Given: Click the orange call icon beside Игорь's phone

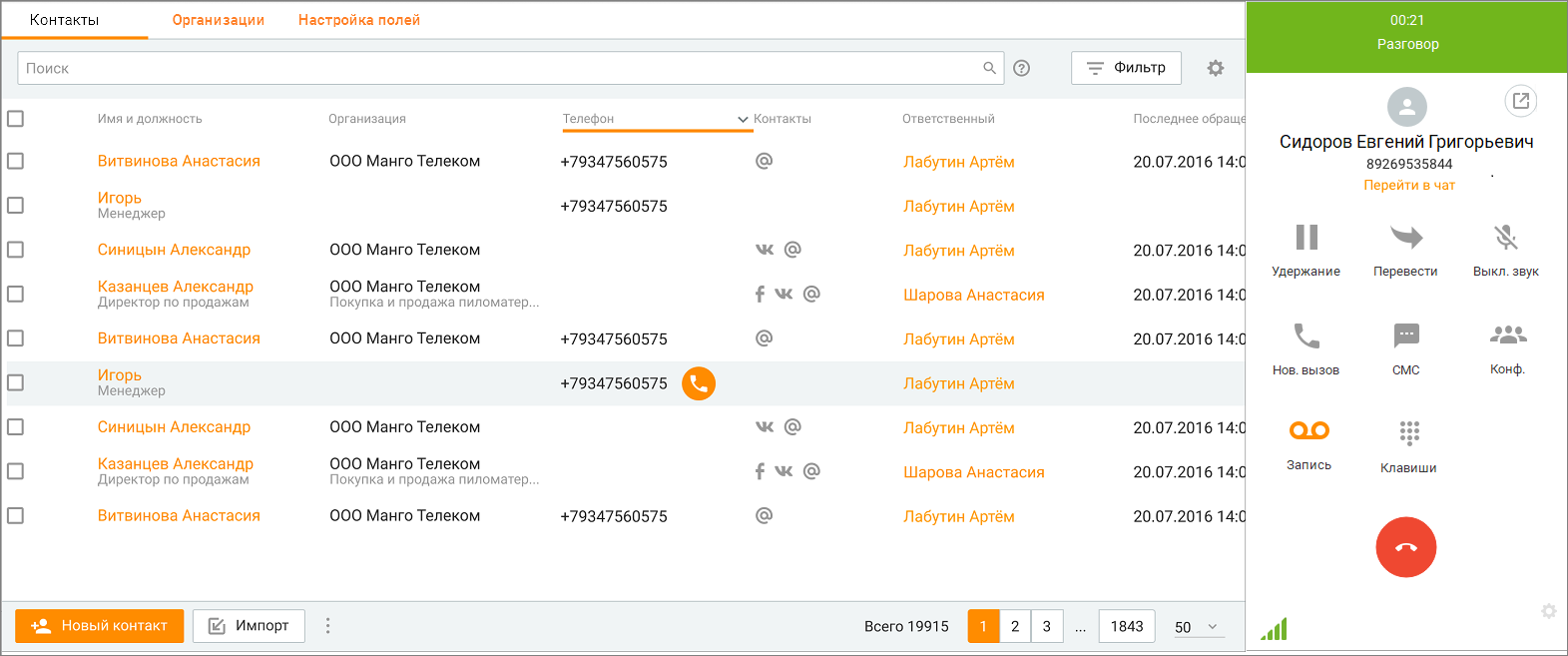Looking at the screenshot, I should click(x=699, y=383).
